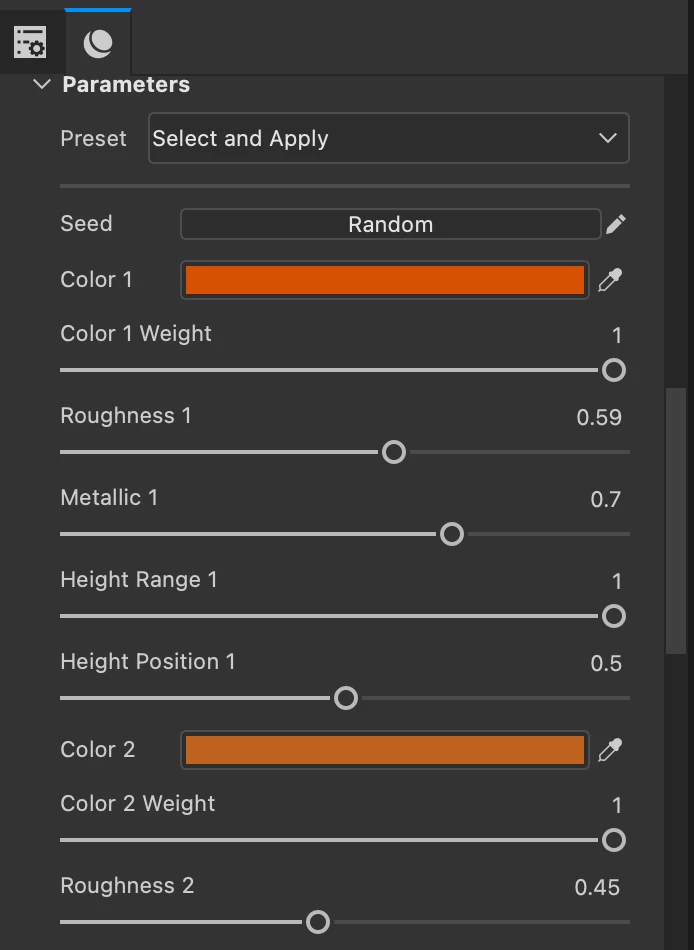Click the Random seed button
The width and height of the screenshot is (694, 950).
[390, 224]
